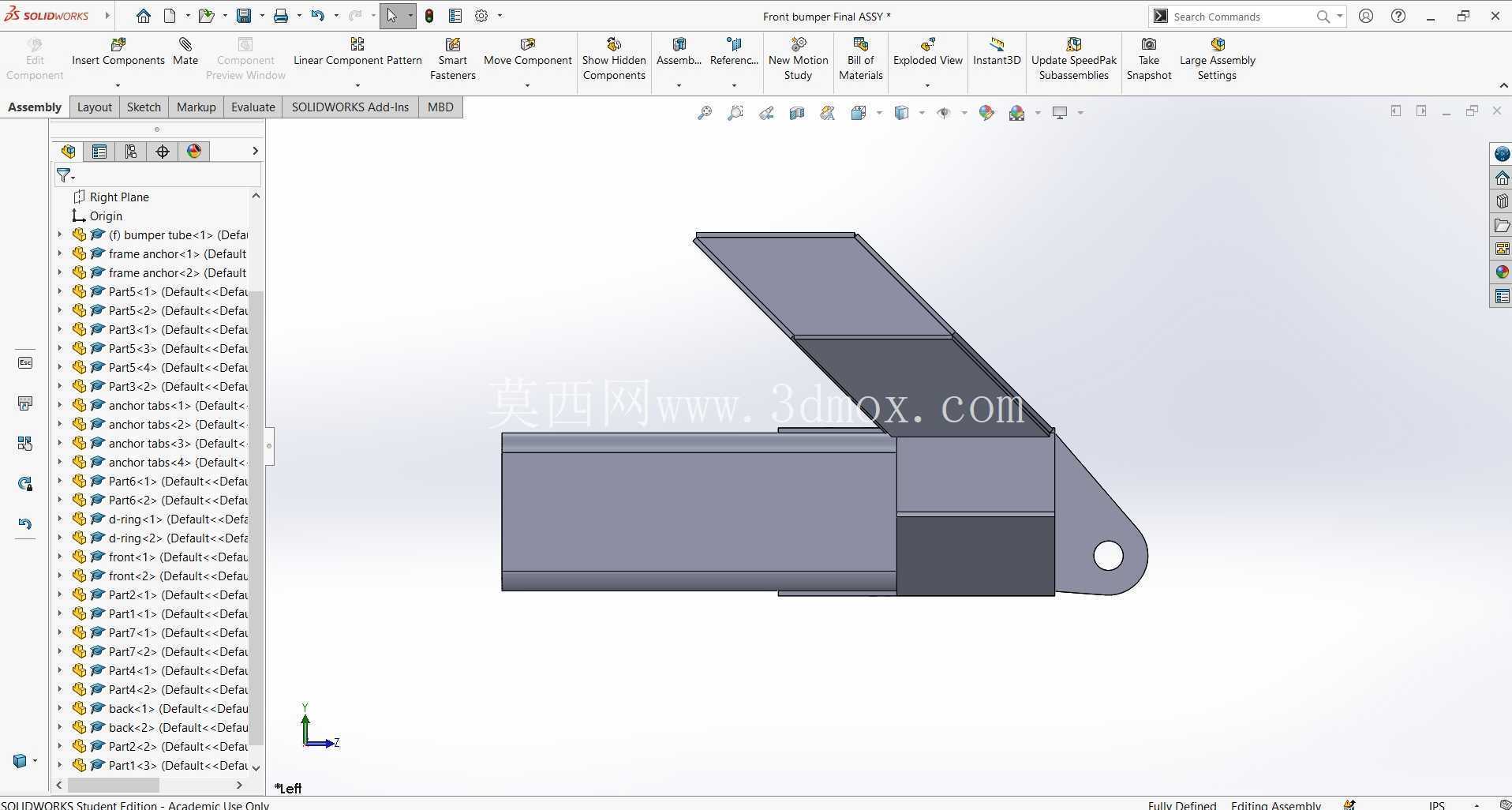The height and width of the screenshot is (810, 1512).
Task: Click the Home icon in title bar
Action: tap(143, 16)
